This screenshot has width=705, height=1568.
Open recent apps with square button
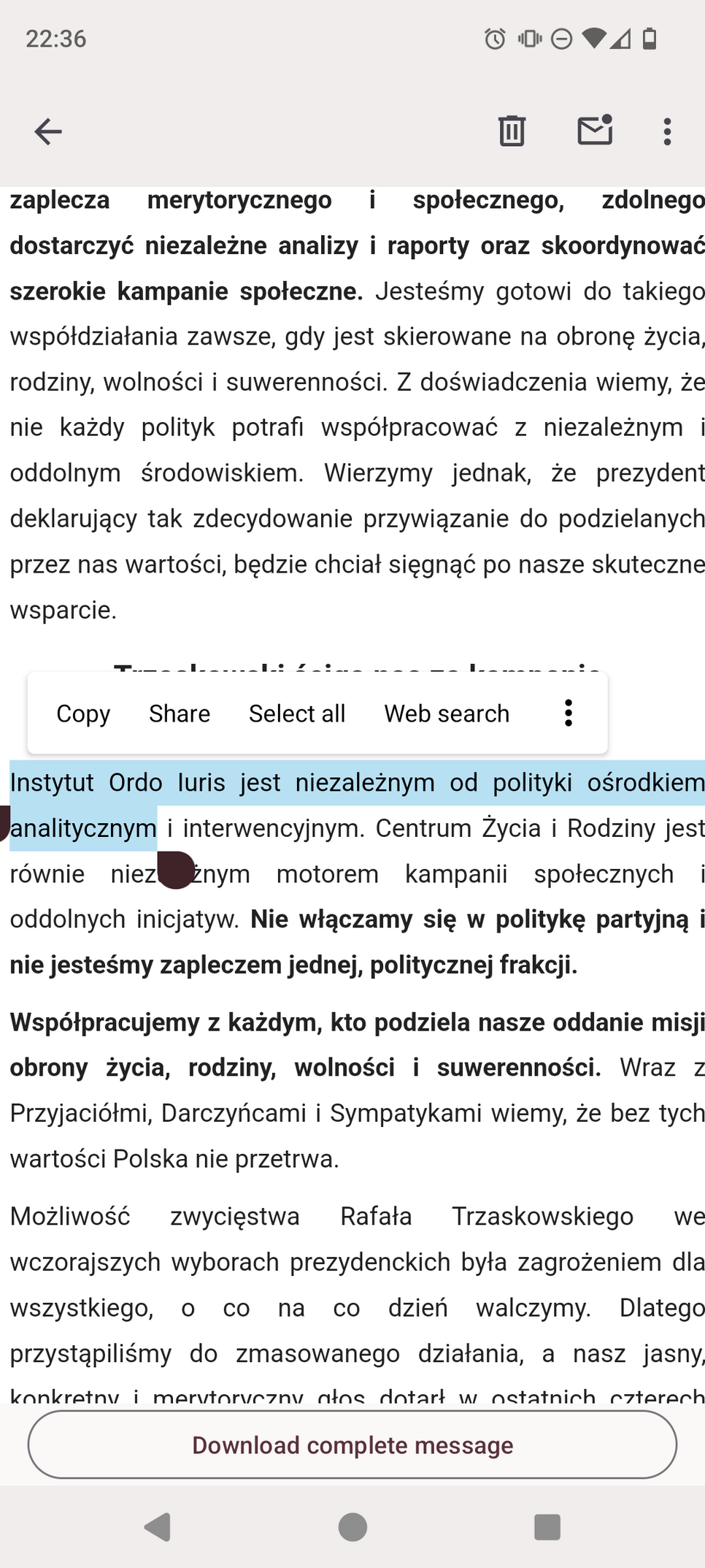tap(547, 1527)
